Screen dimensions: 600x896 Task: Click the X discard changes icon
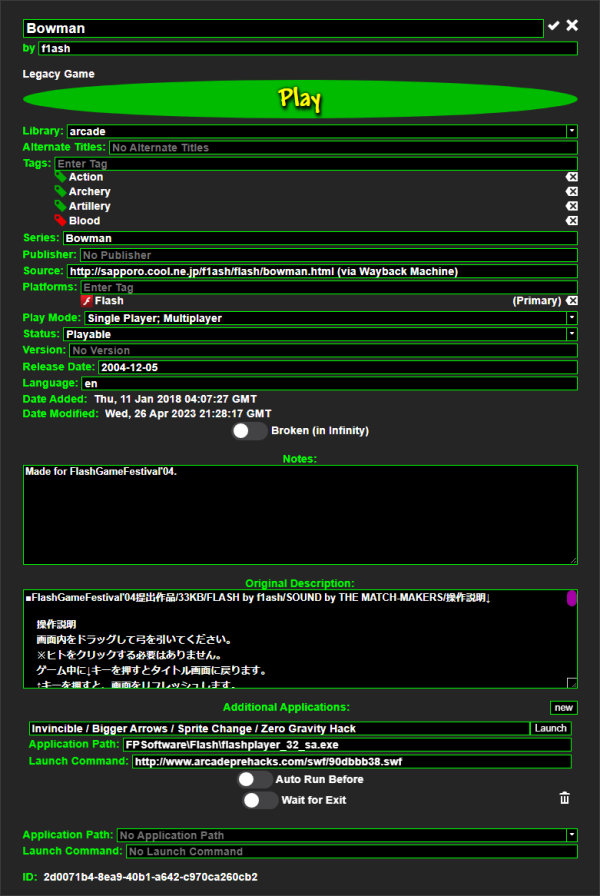point(572,26)
